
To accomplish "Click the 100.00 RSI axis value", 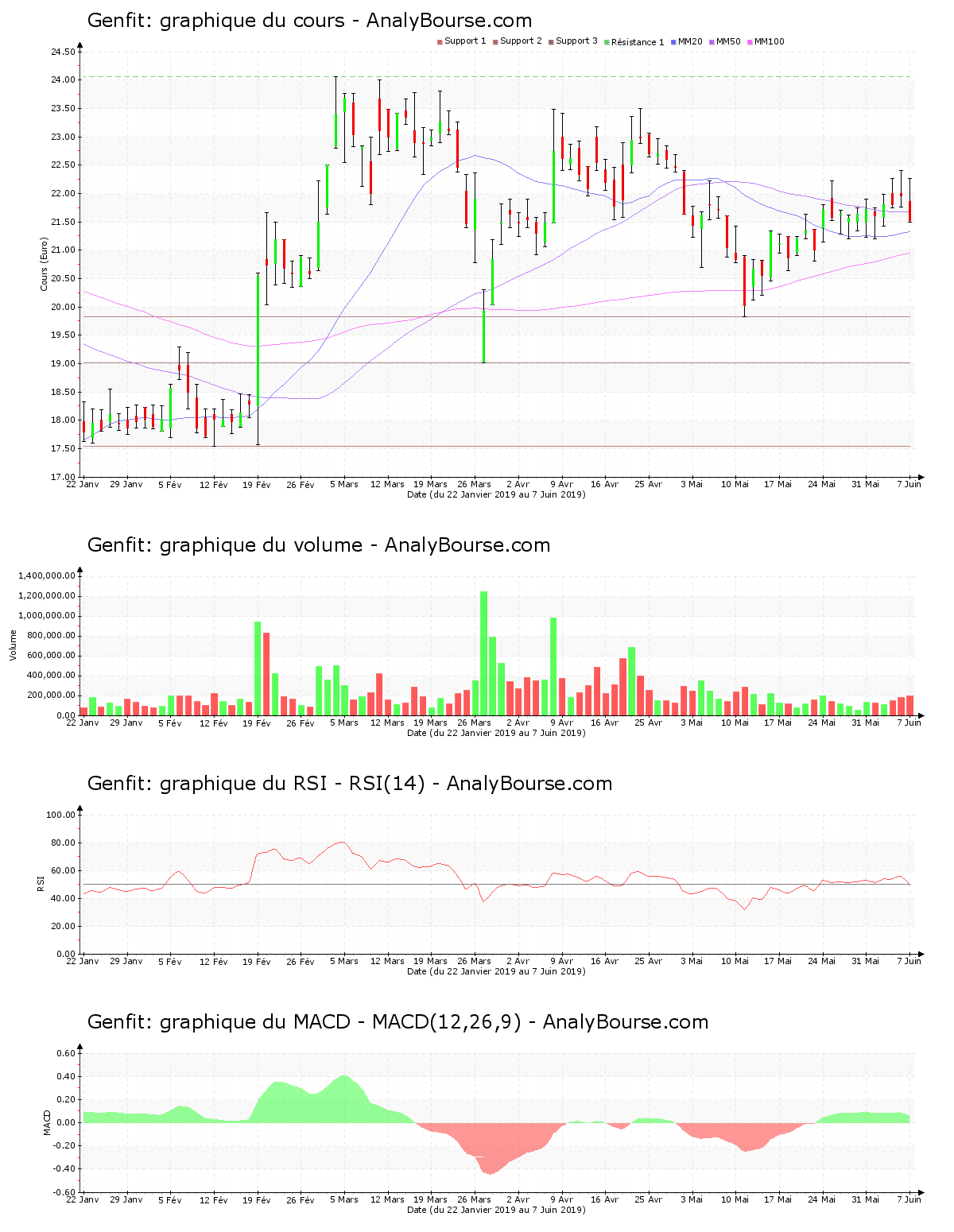I will tap(60, 815).
